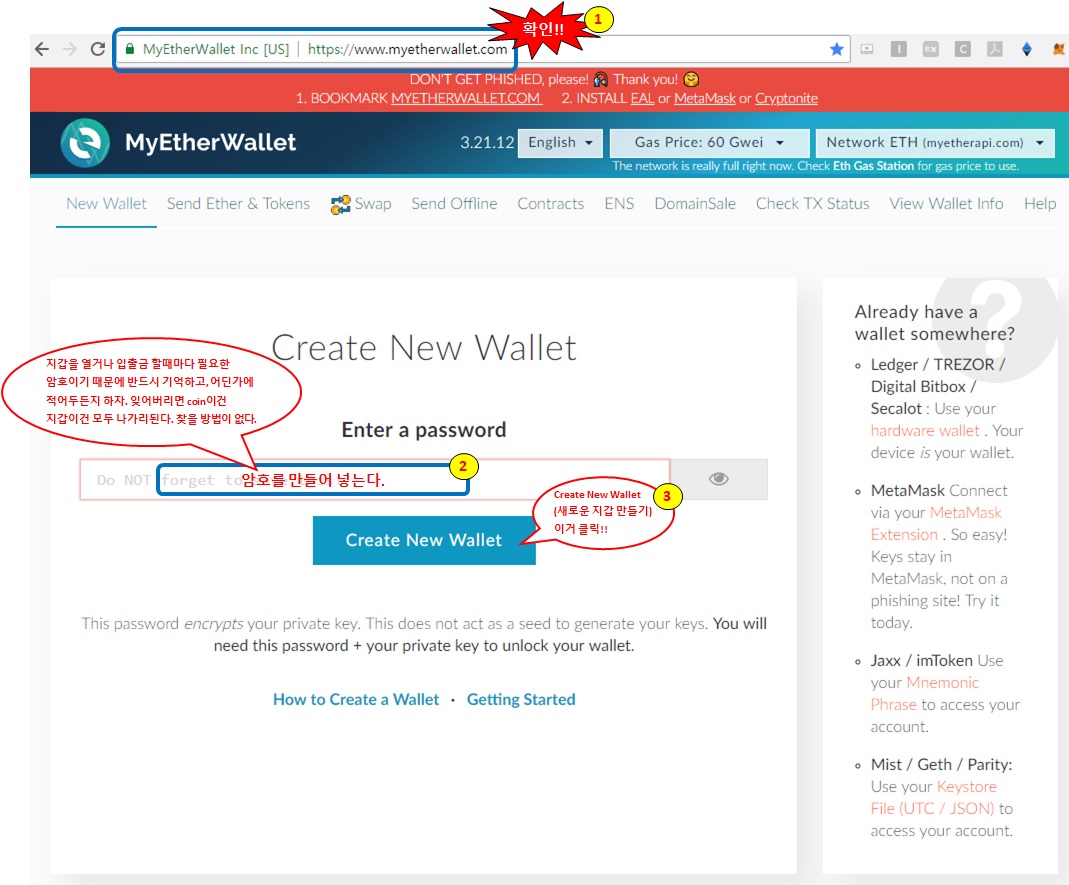Image resolution: width=1069 pixels, height=885 pixels.
Task: Select the New Wallet tab
Action: point(106,204)
